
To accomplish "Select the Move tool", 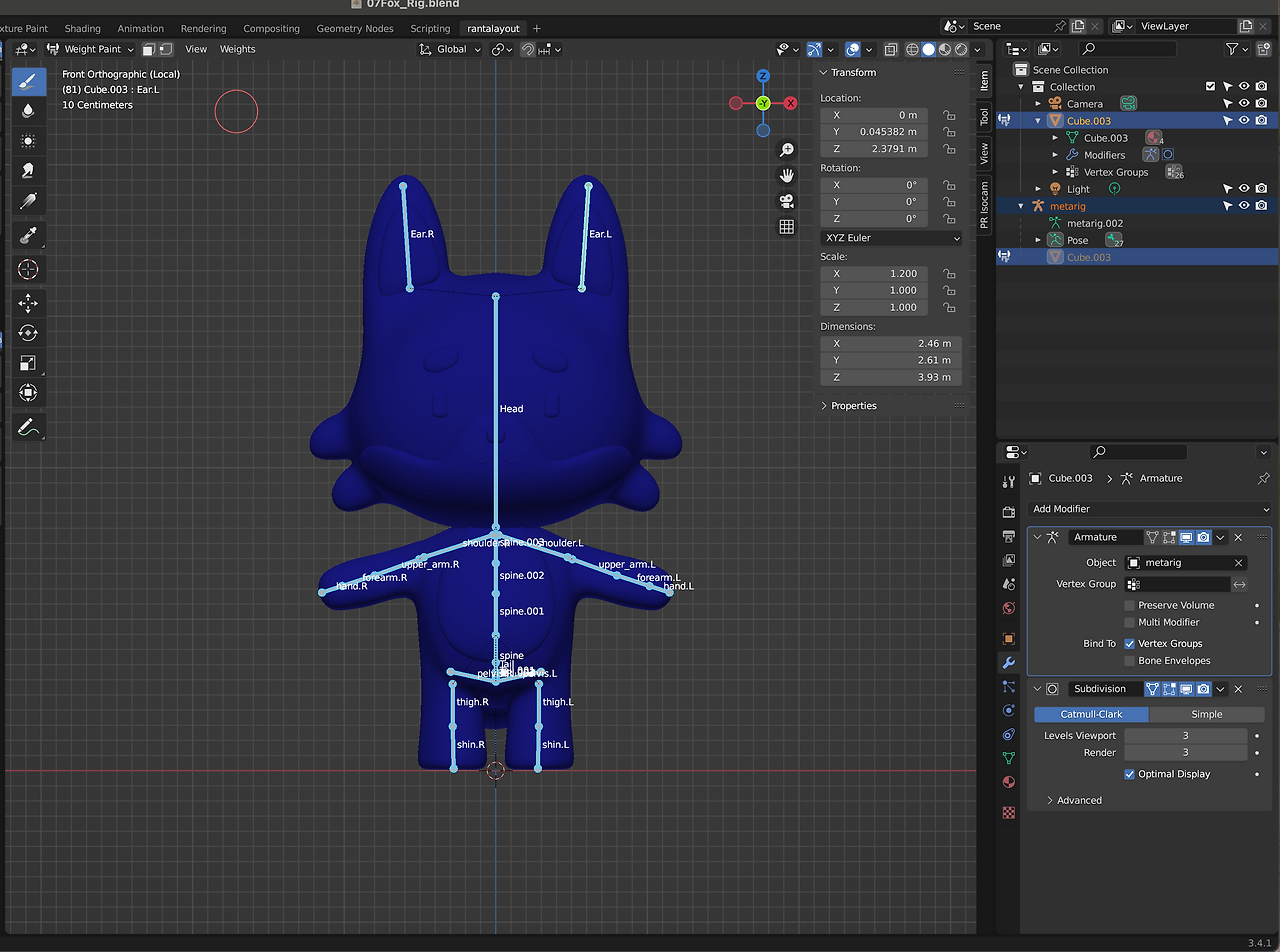I will coord(28,303).
